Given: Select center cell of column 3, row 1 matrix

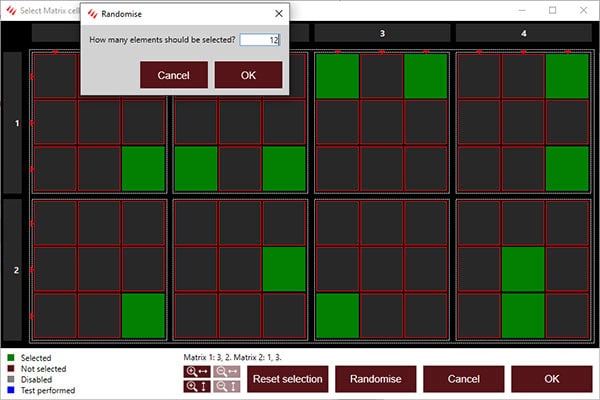Looking at the screenshot, I should pyautogui.click(x=382, y=122).
